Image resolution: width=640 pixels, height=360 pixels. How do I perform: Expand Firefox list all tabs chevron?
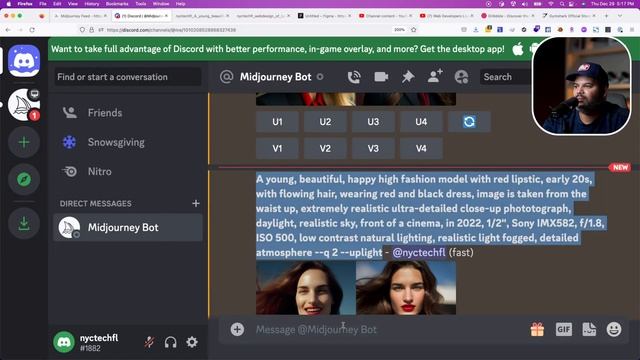click(620, 16)
